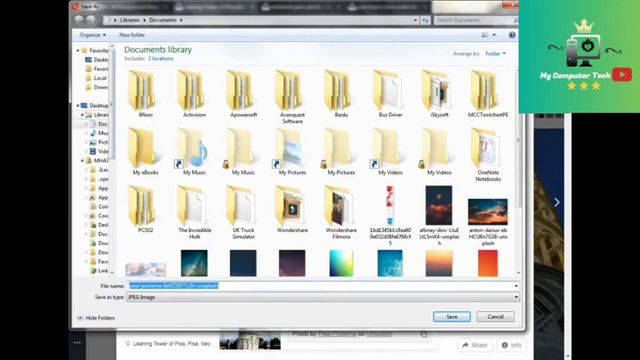Open the view options dropdown arrow
Image resolution: width=640 pixels, height=360 pixels.
(x=494, y=35)
